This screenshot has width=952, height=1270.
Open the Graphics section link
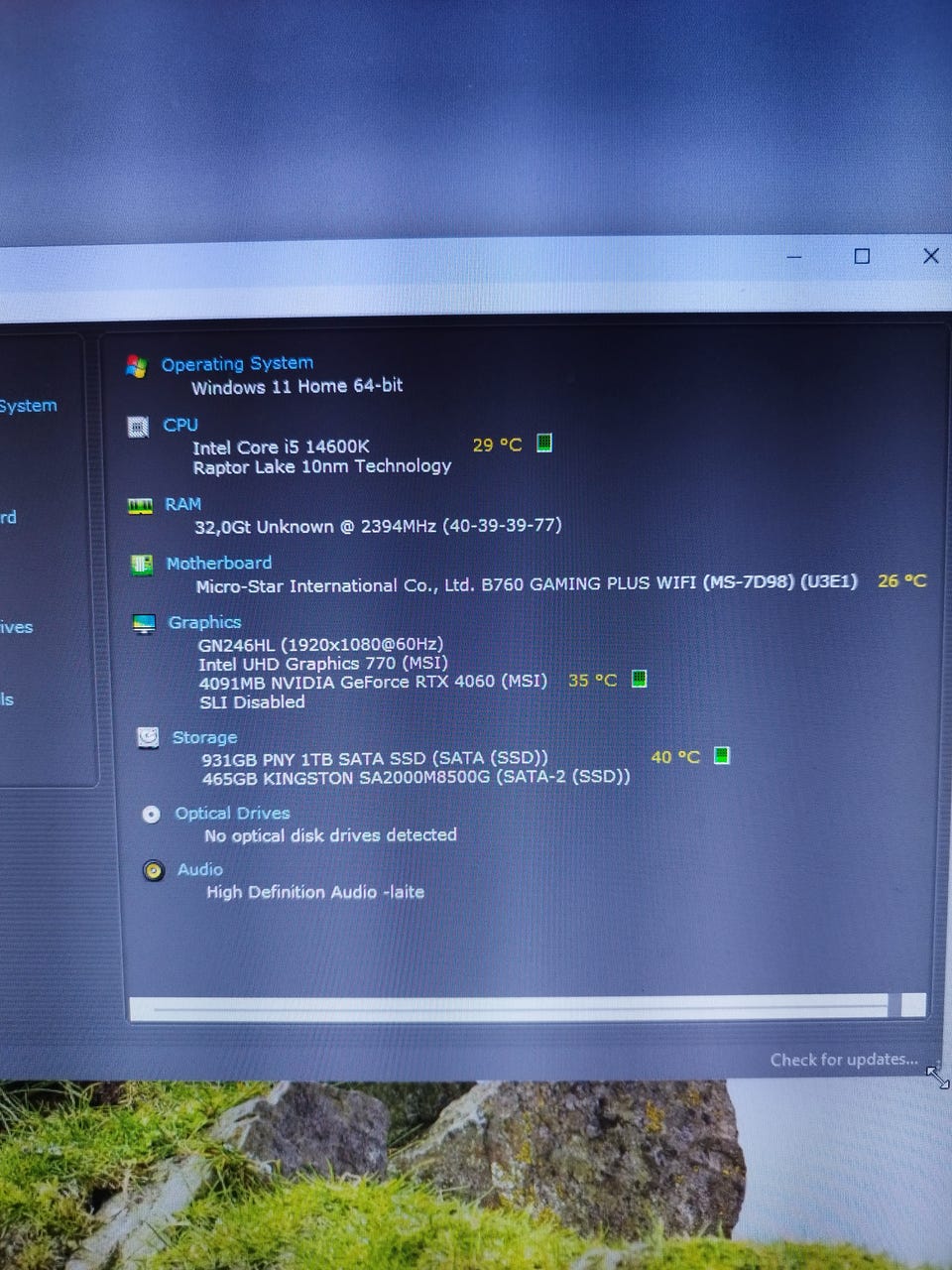[x=204, y=622]
